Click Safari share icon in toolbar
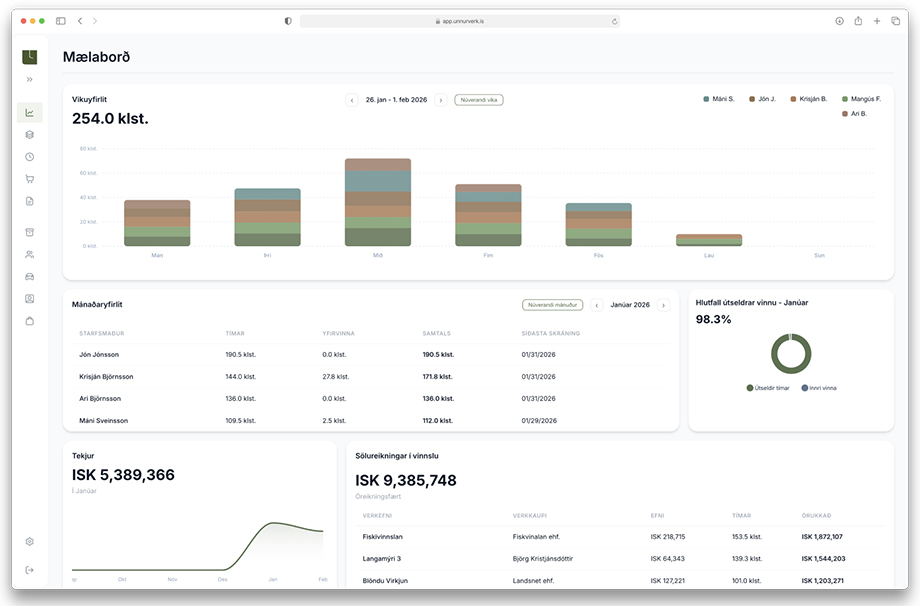The image size is (920, 606). click(x=858, y=20)
